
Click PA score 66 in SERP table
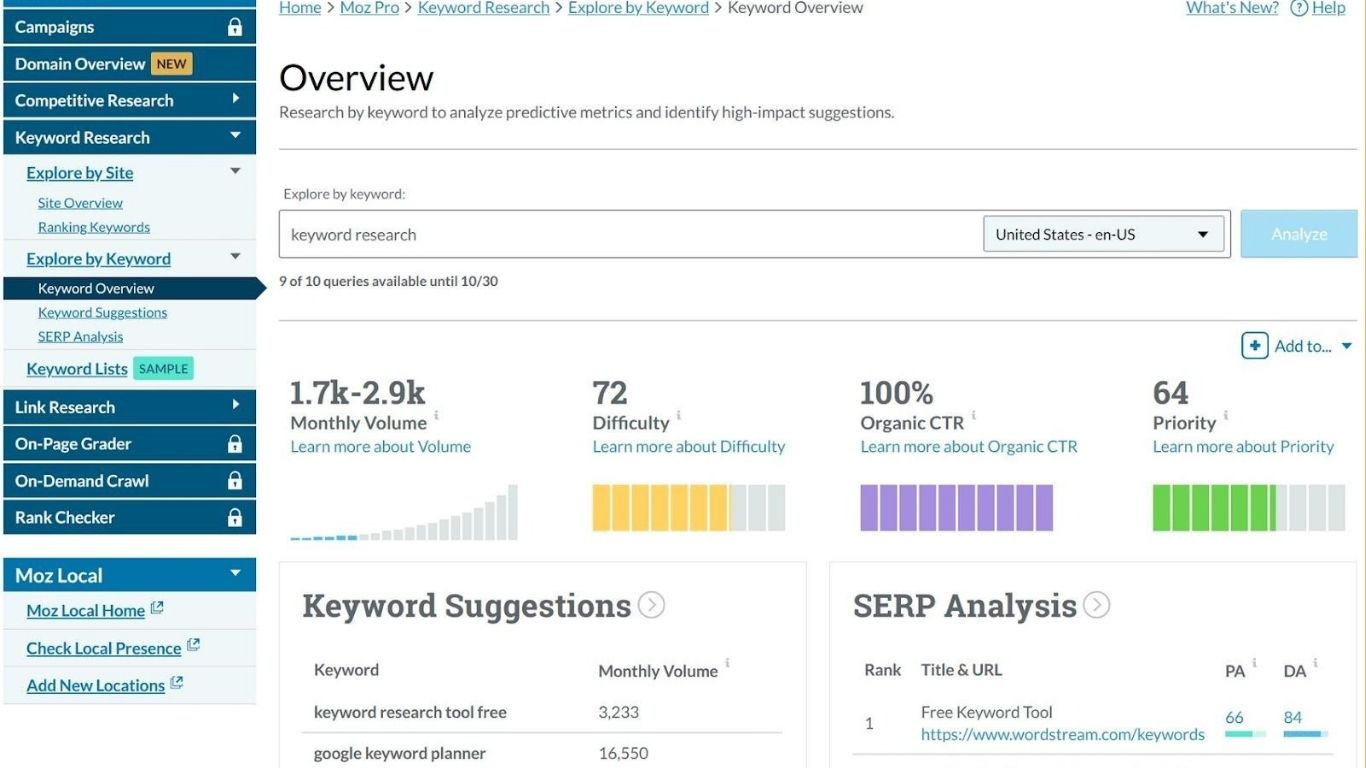click(1234, 717)
